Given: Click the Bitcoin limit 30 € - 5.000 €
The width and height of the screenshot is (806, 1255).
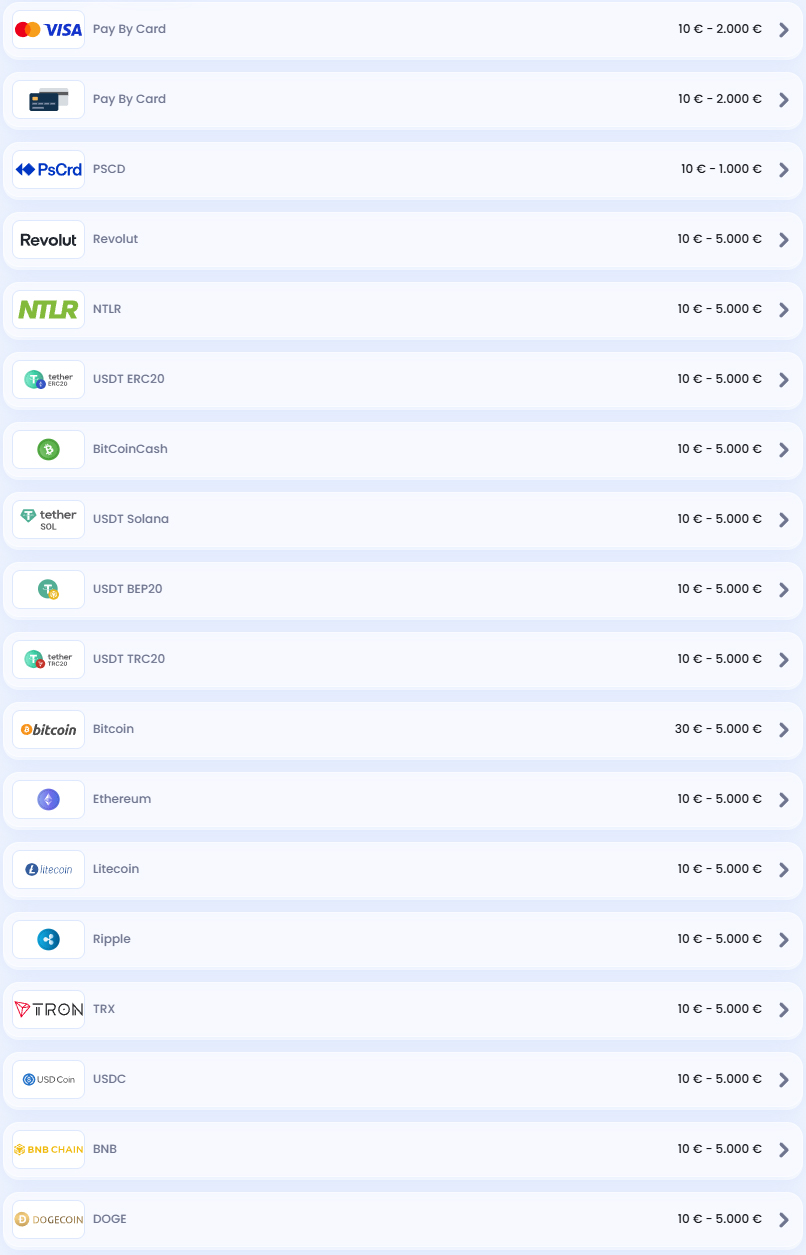Looking at the screenshot, I should pyautogui.click(x=718, y=729).
